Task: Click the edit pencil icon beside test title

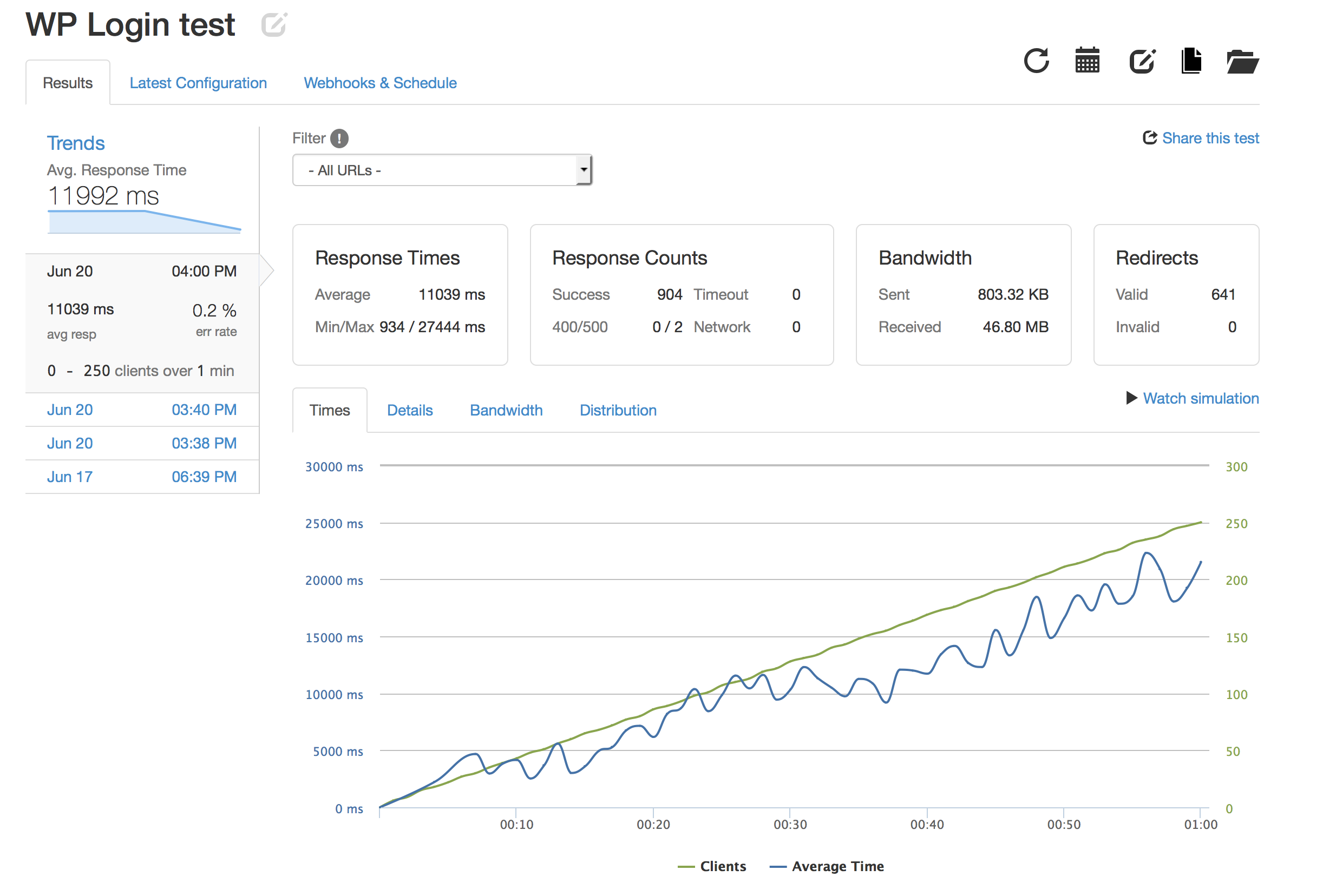Action: (274, 24)
